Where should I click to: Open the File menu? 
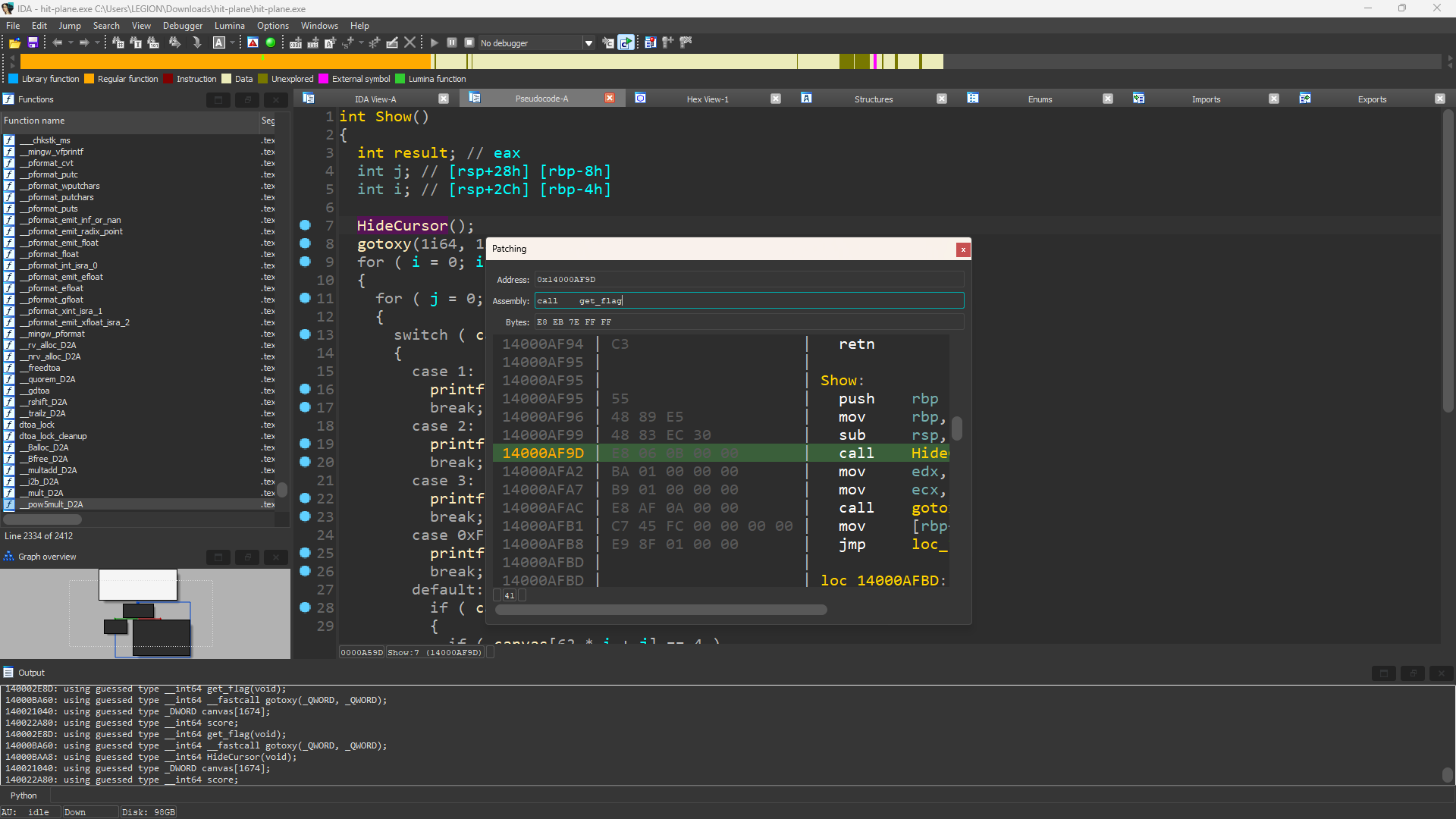[x=13, y=26]
